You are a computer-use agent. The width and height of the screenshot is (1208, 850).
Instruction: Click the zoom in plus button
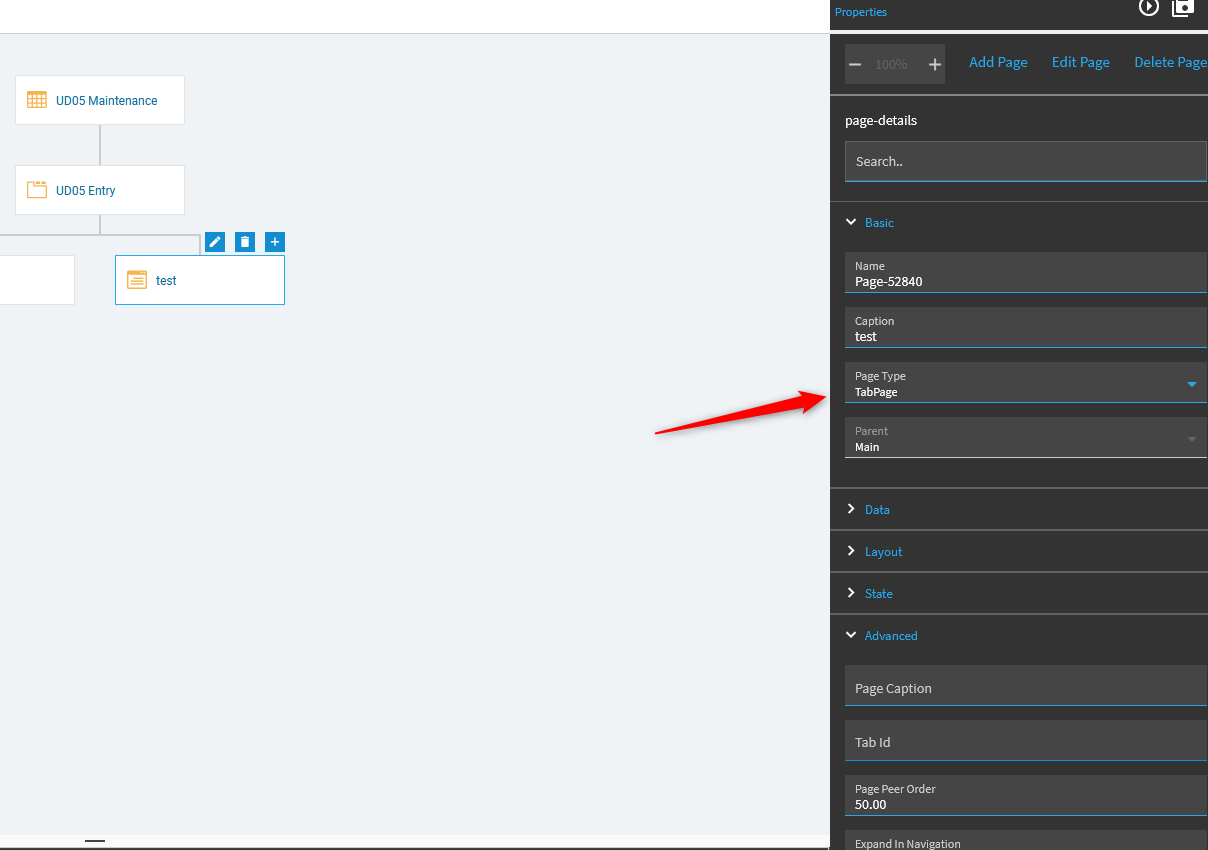(935, 64)
